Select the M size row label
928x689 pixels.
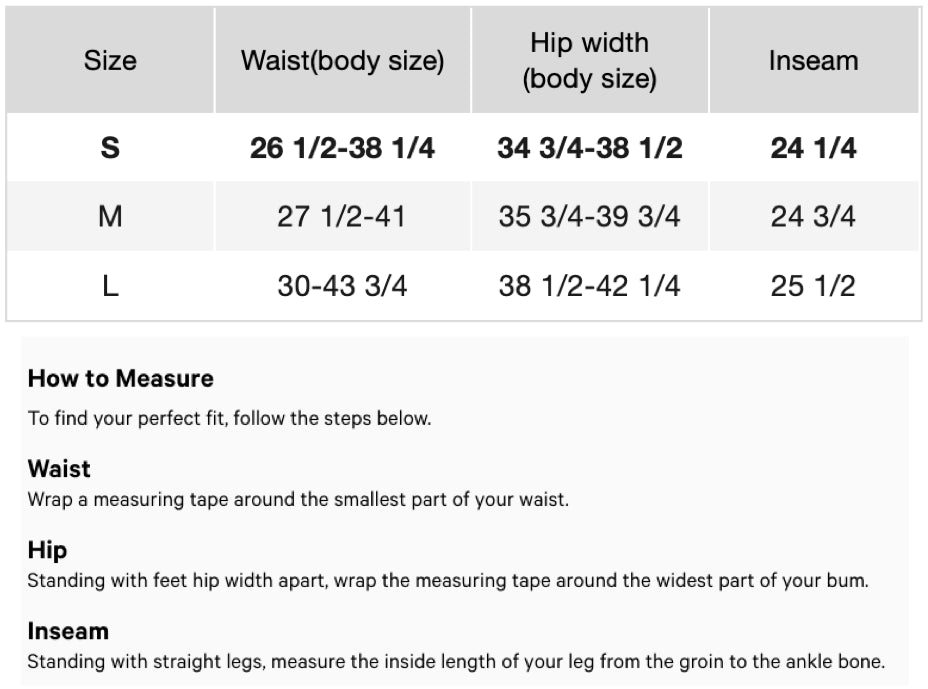pyautogui.click(x=110, y=216)
